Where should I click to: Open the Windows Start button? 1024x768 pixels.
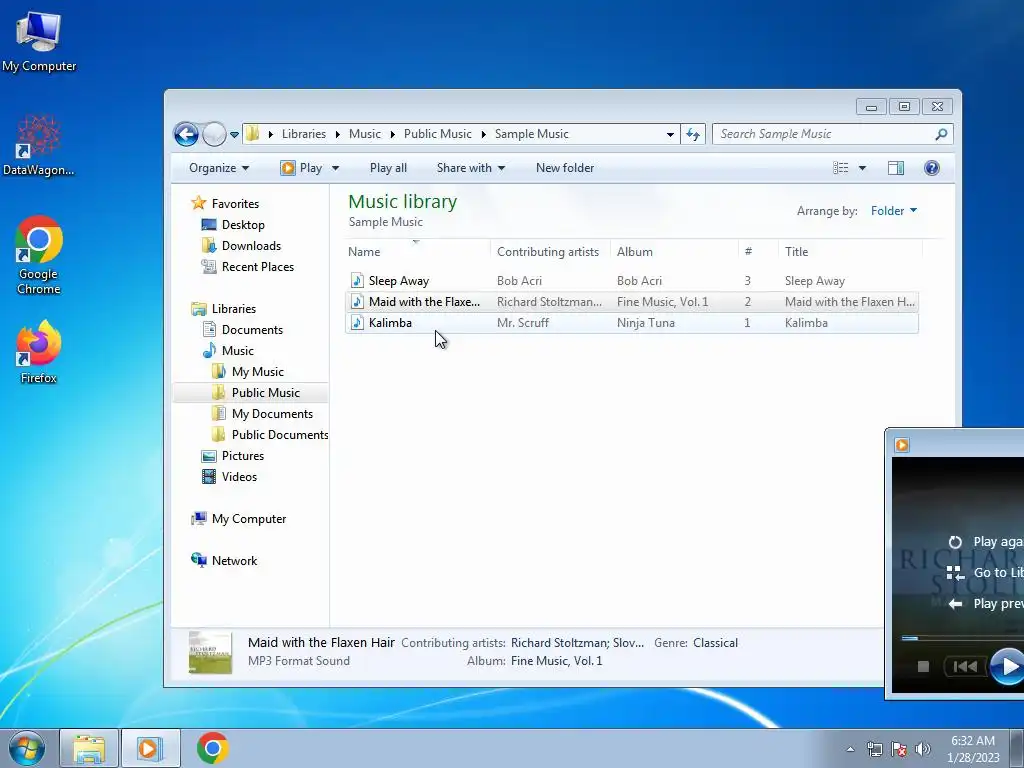click(x=27, y=748)
